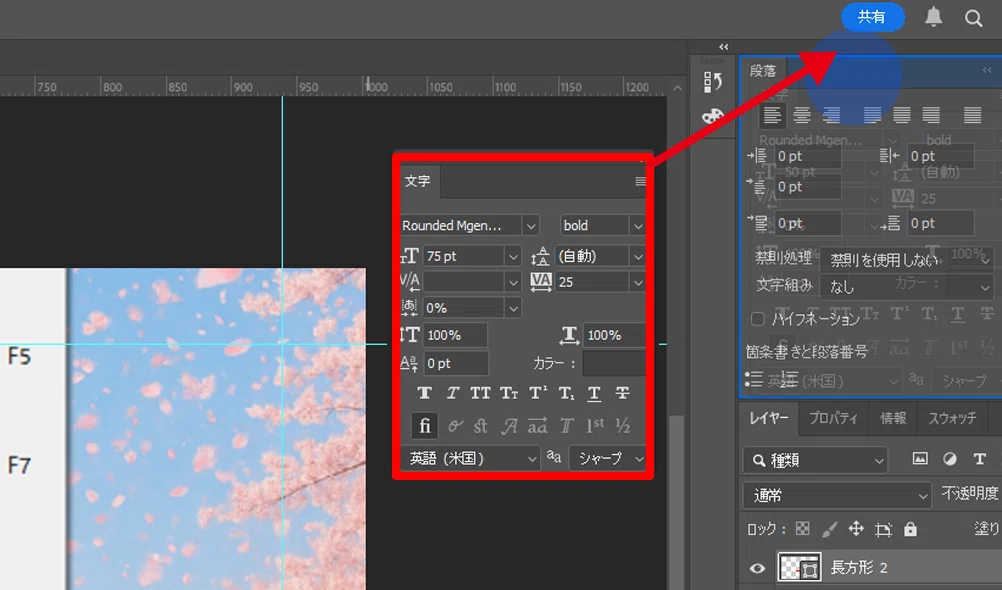Click the baseline shift 0 pt field
This screenshot has width=1002, height=590.
pyautogui.click(x=455, y=363)
